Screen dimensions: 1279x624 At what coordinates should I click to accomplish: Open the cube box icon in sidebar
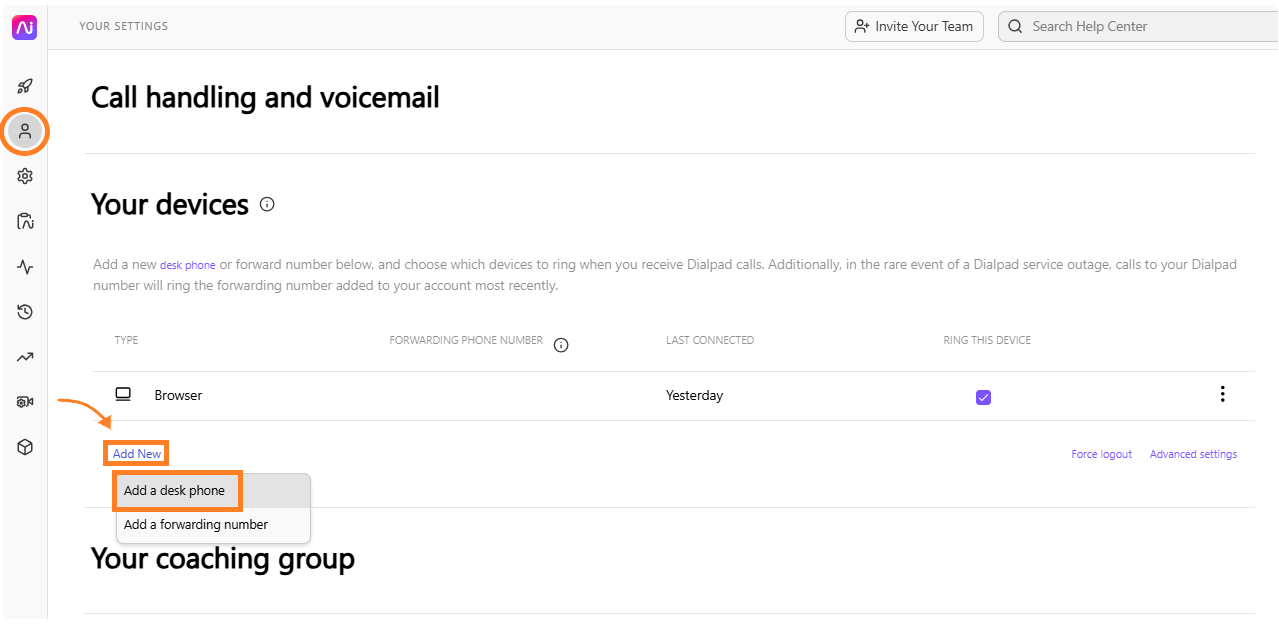(x=25, y=447)
